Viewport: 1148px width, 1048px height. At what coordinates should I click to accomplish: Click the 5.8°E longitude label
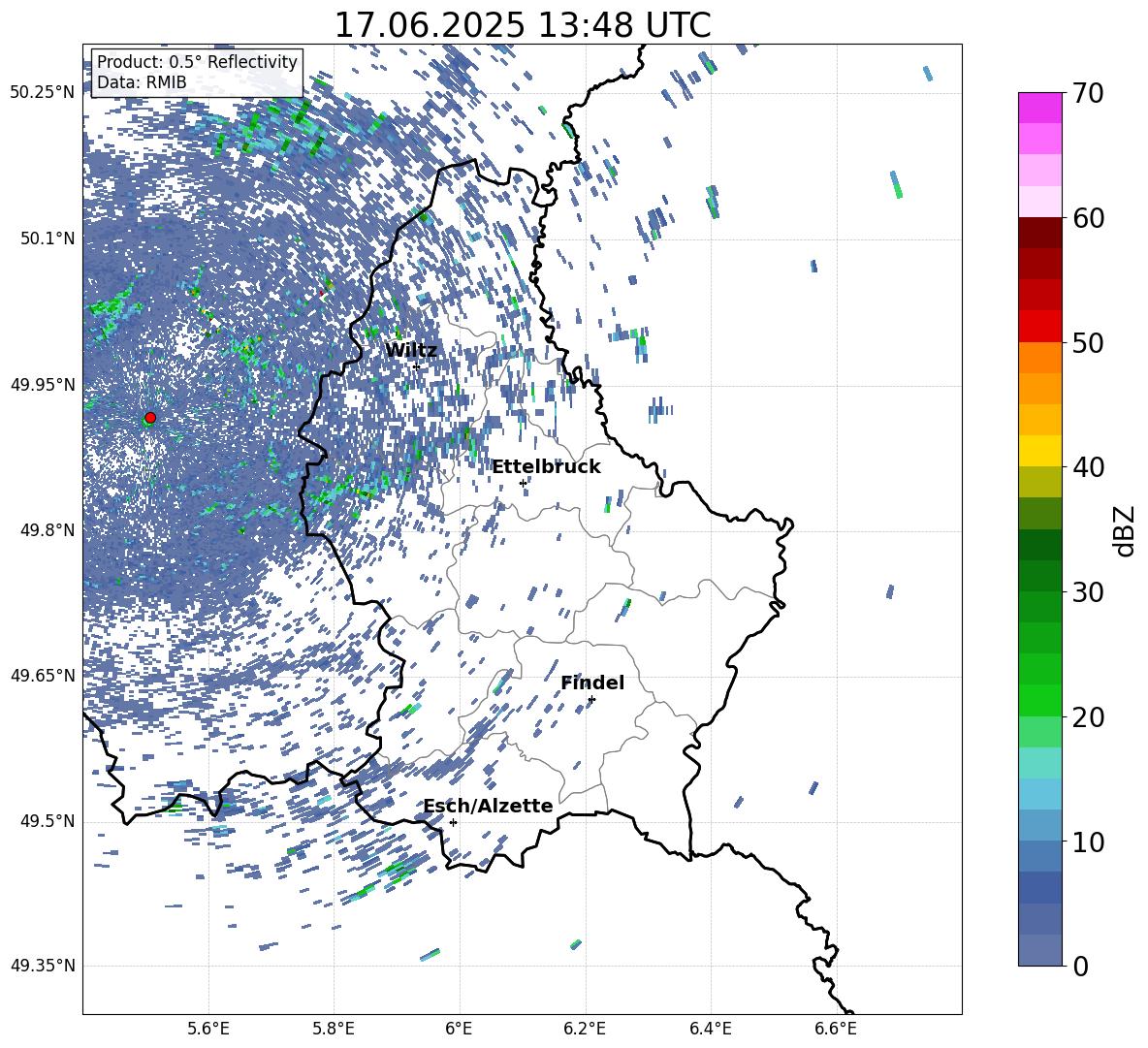334,1030
